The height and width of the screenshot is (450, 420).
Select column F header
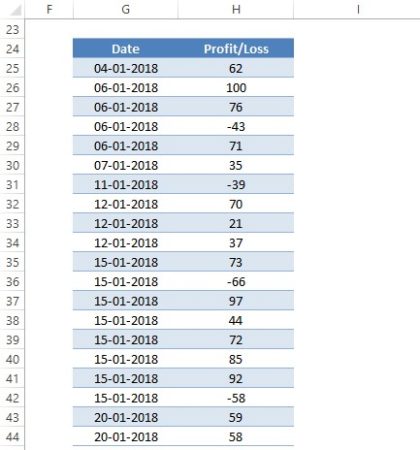(x=49, y=9)
